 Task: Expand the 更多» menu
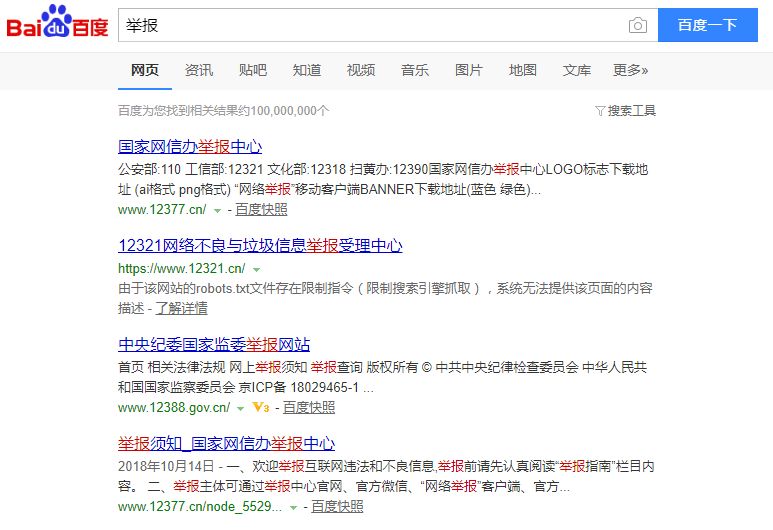tap(630, 71)
